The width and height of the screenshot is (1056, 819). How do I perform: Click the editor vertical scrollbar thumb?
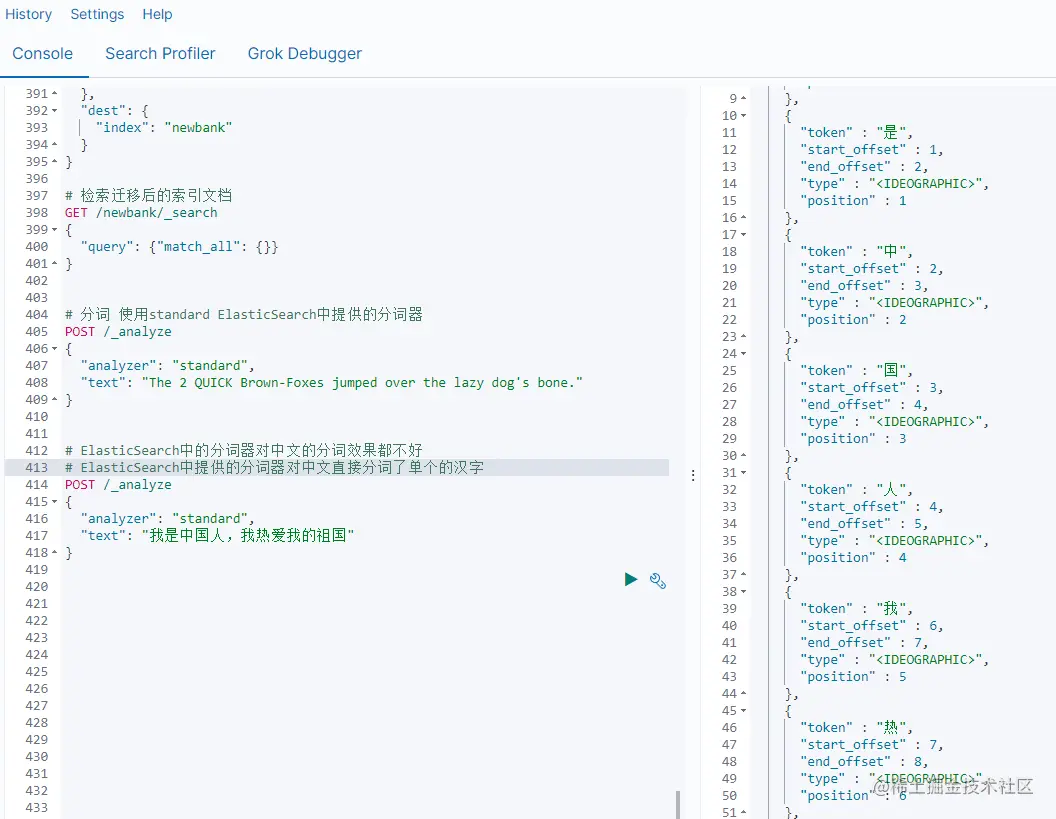pos(678,804)
